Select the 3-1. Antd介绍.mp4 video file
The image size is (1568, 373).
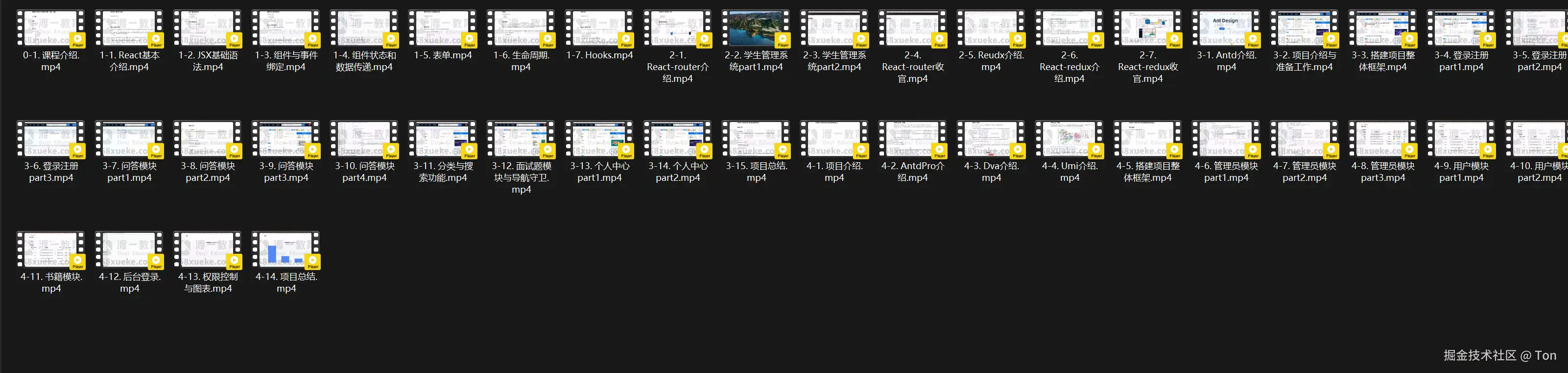coord(1226,28)
